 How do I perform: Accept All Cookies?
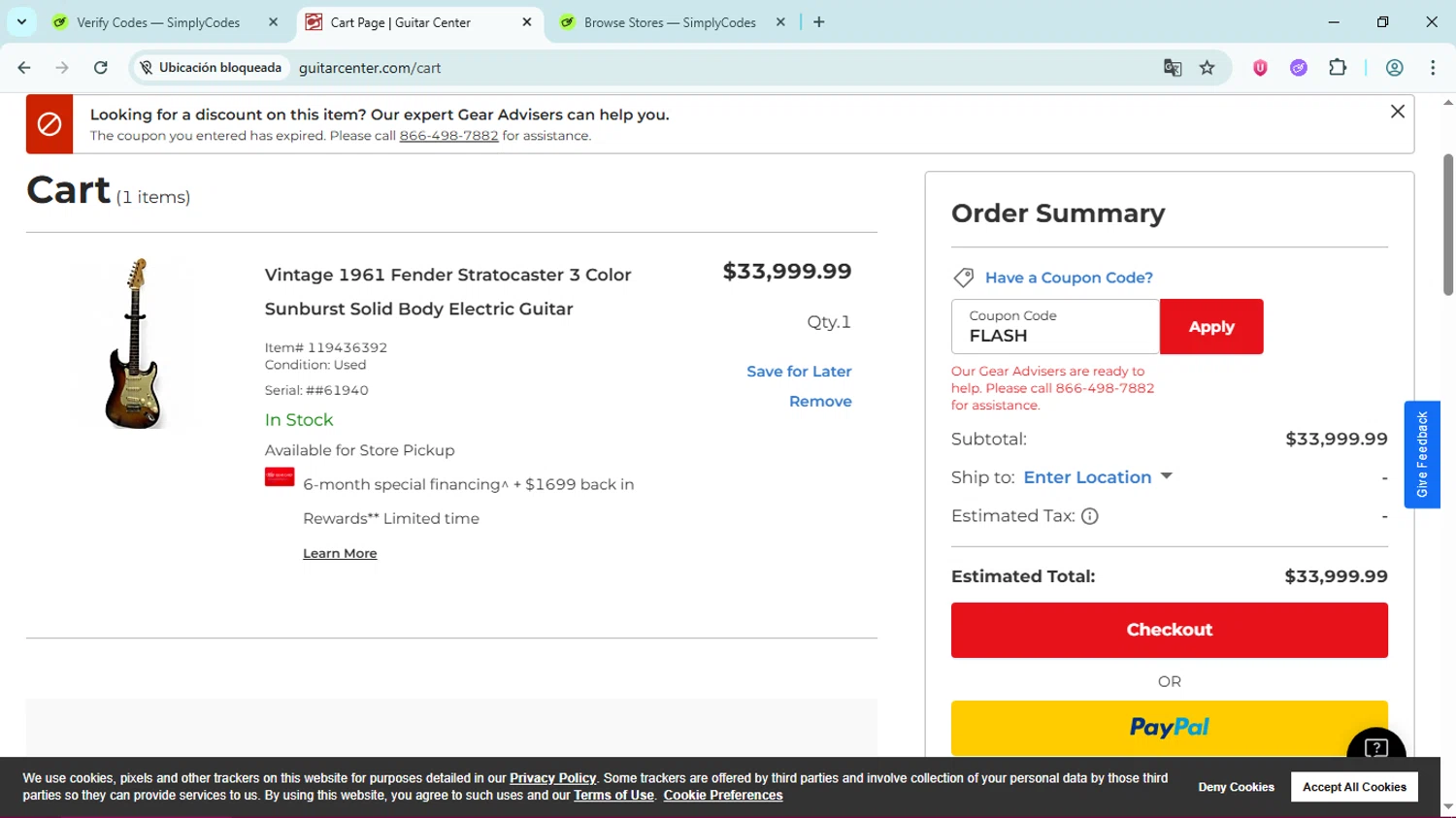coord(1354,787)
